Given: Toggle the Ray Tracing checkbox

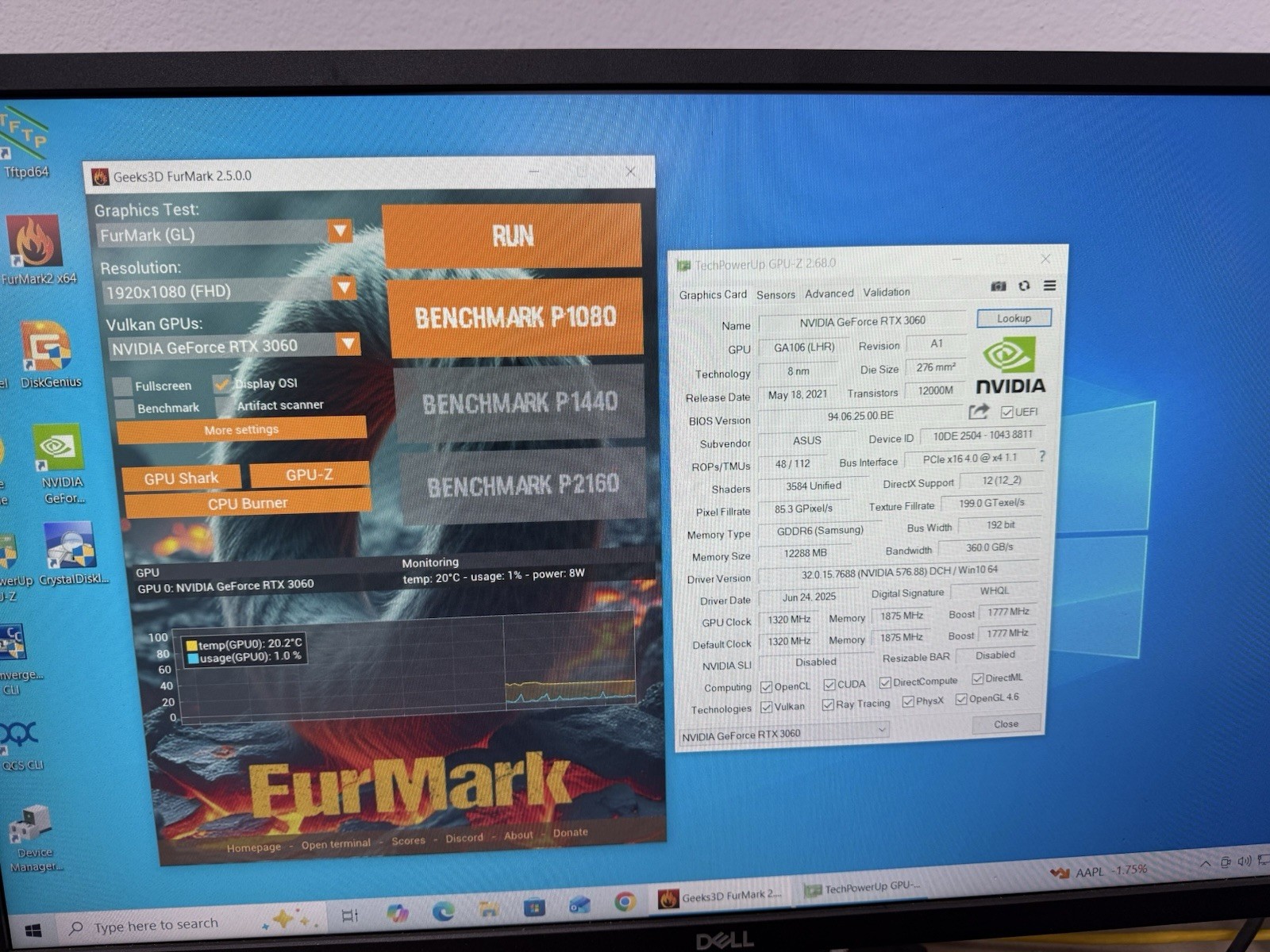Looking at the screenshot, I should pyautogui.click(x=828, y=704).
